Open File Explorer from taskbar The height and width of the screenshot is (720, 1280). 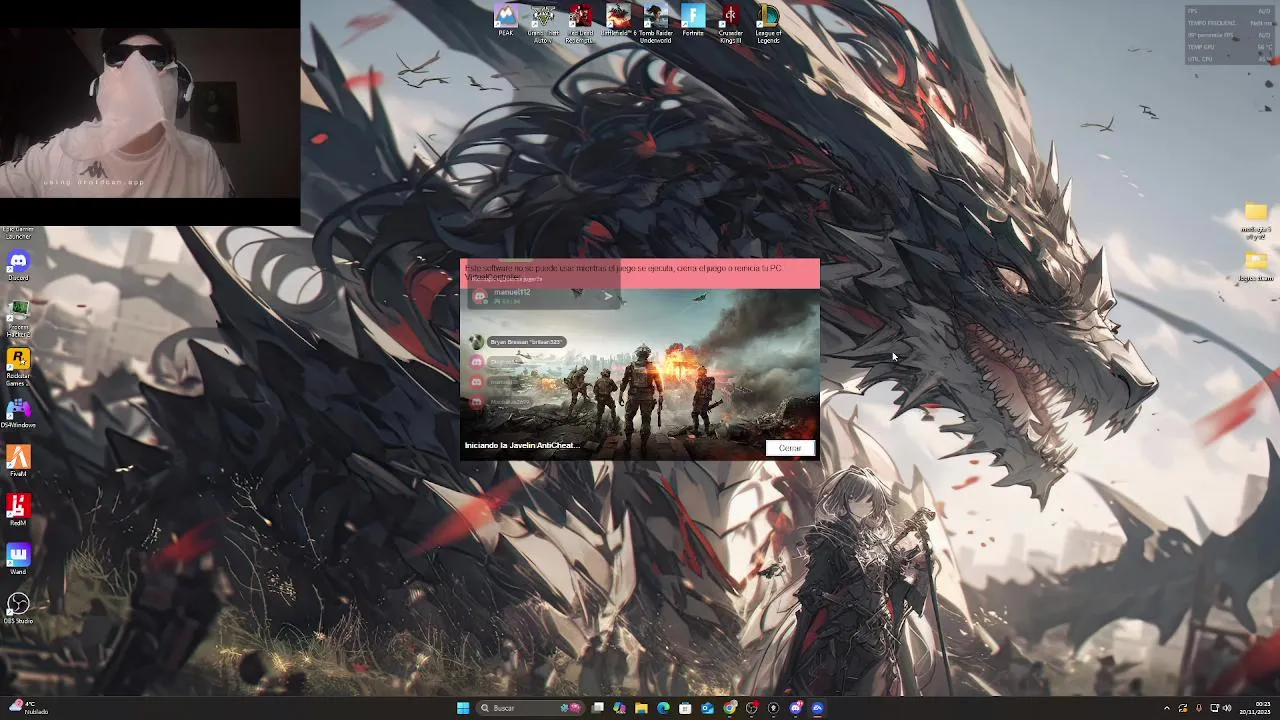click(x=641, y=708)
